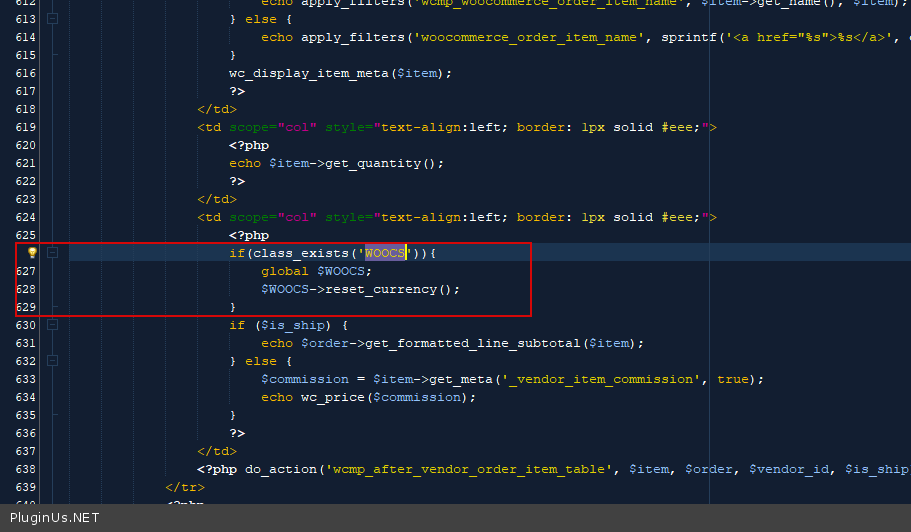Collapse the else block at line 613
Image resolution: width=911 pixels, height=532 pixels.
pyautogui.click(x=52, y=19)
